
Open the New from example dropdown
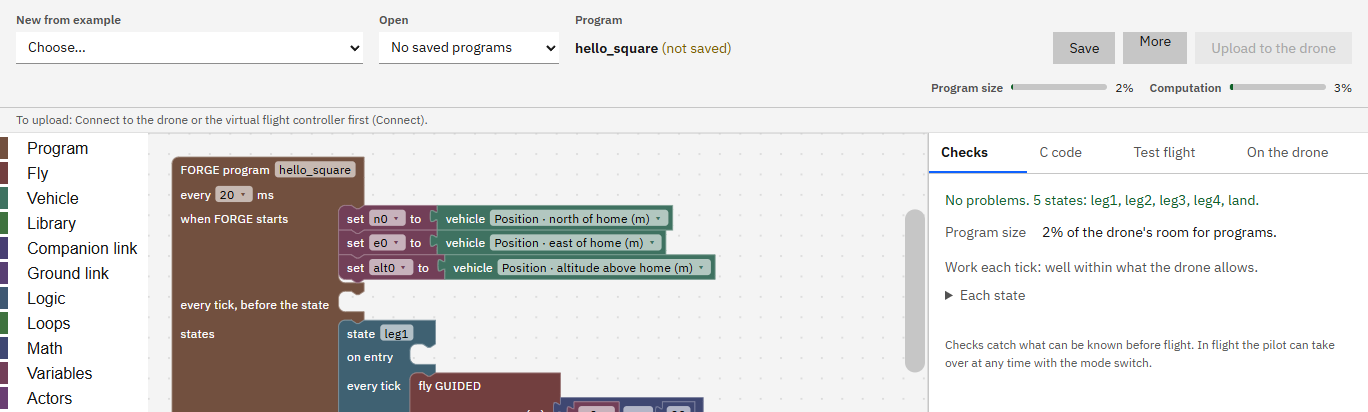pyautogui.click(x=190, y=47)
